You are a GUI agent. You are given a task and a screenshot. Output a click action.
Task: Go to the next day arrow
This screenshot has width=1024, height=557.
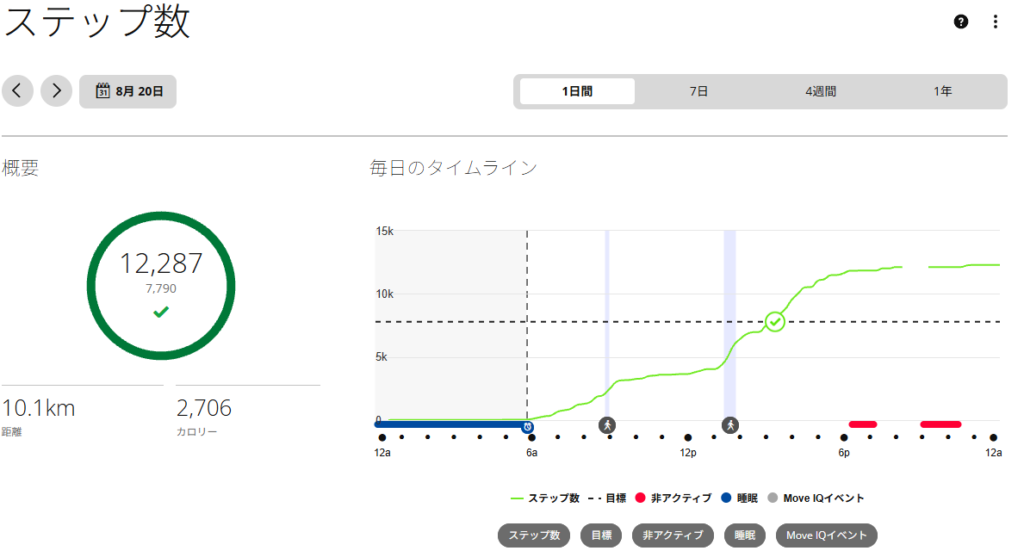57,91
